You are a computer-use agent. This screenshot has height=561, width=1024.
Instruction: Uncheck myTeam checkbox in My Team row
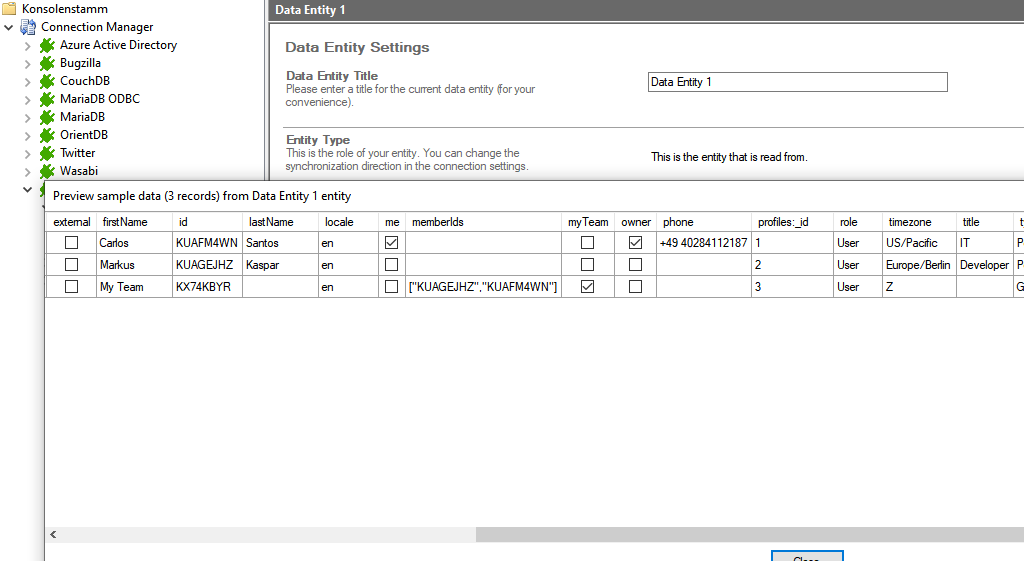pyautogui.click(x=587, y=287)
